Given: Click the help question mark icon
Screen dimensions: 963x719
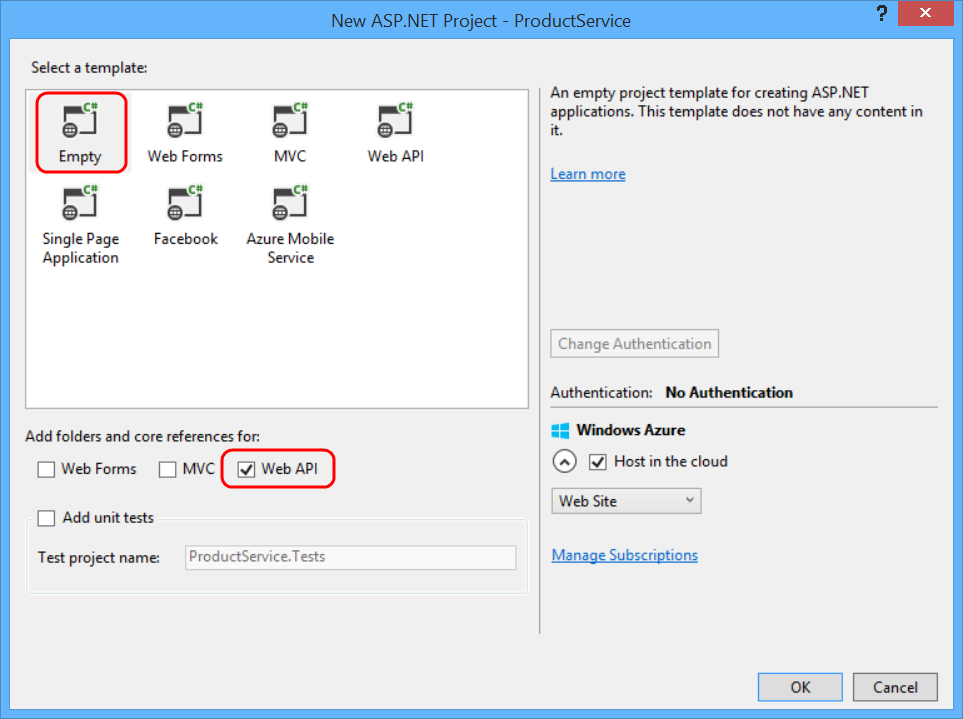Looking at the screenshot, I should [882, 14].
